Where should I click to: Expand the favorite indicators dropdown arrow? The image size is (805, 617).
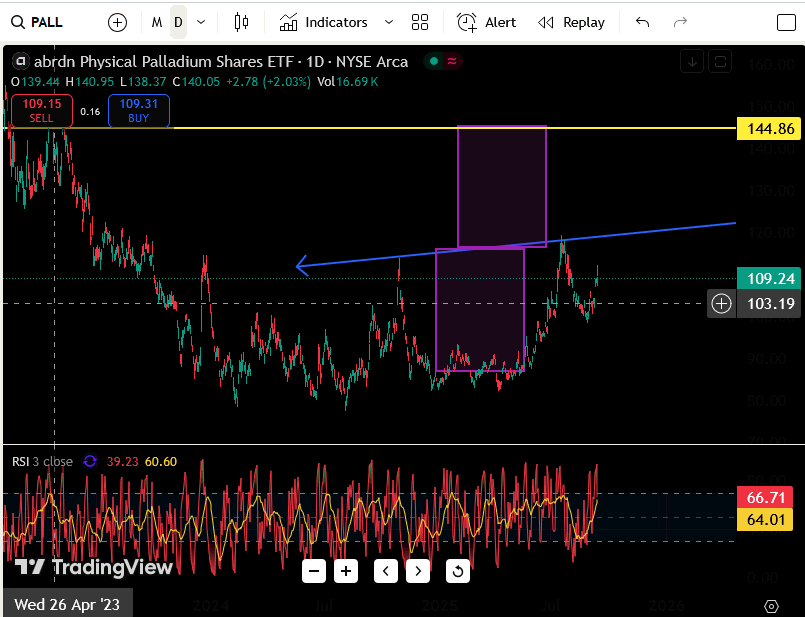pyautogui.click(x=389, y=22)
